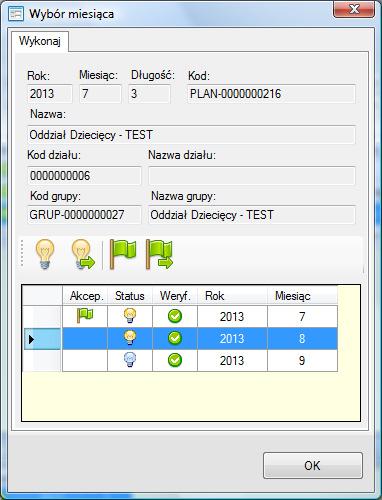Select the row selector with the arrow marker
The image size is (382, 500).
pyautogui.click(x=42, y=339)
